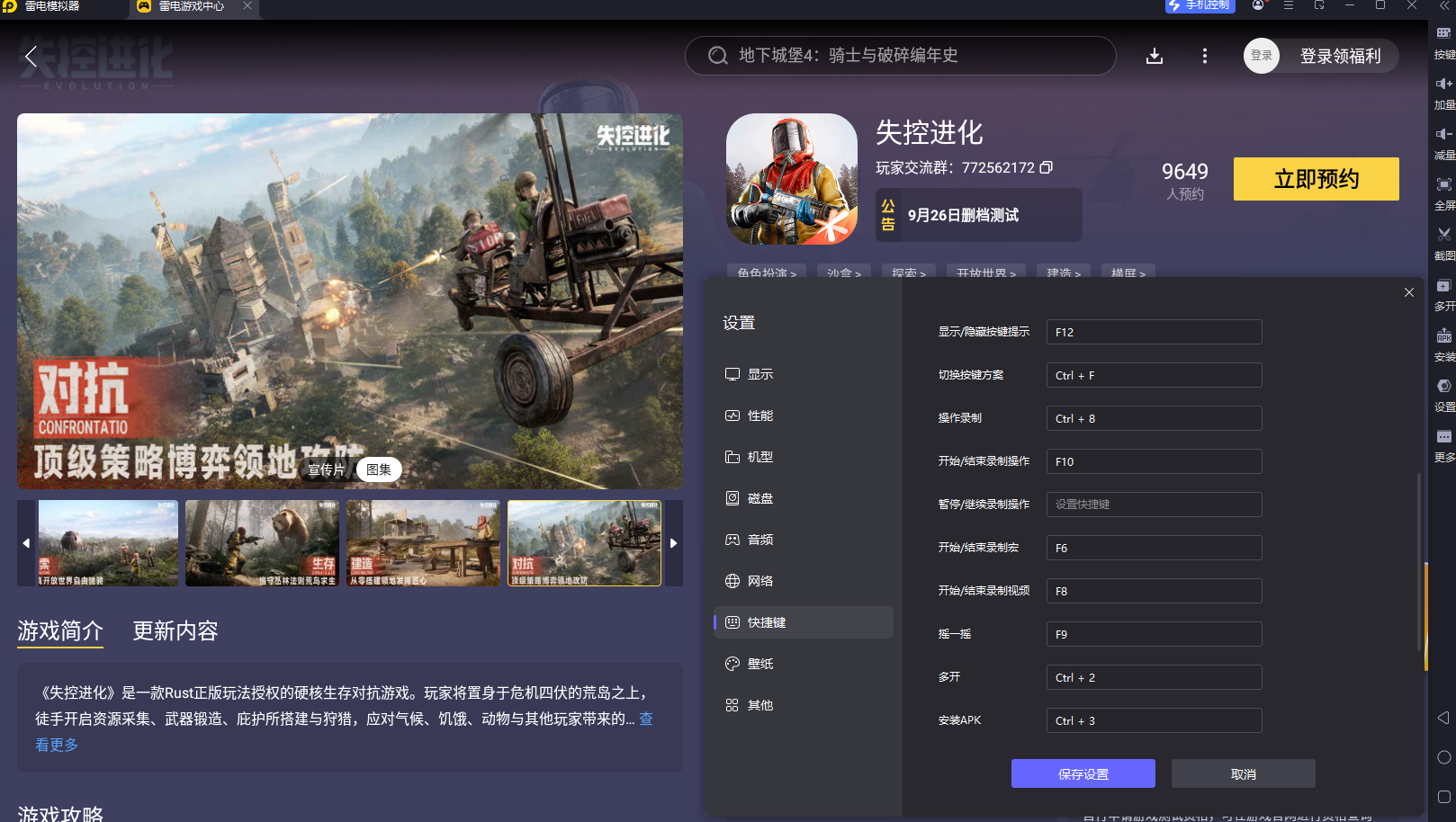Show the next screenshot thumbnails with the right arrow
This screenshot has width=1456, height=822.
673,543
